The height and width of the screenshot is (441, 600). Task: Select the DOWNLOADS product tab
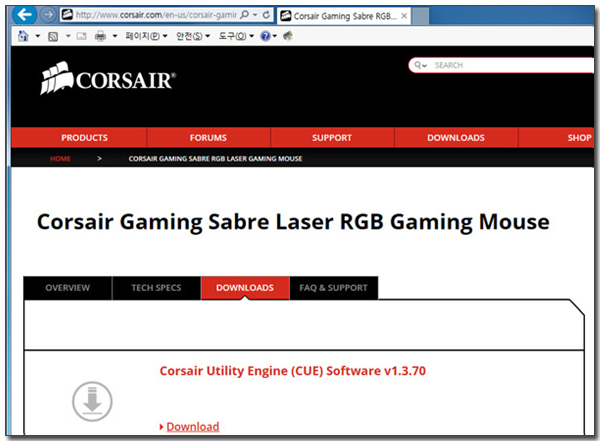click(245, 288)
